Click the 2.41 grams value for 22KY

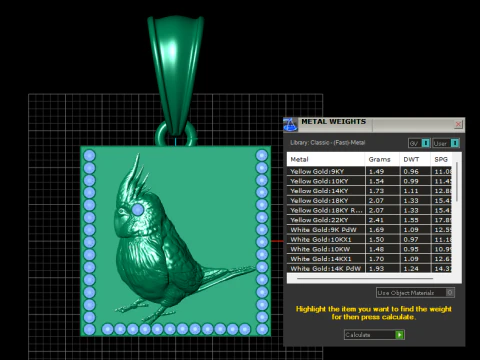click(377, 220)
